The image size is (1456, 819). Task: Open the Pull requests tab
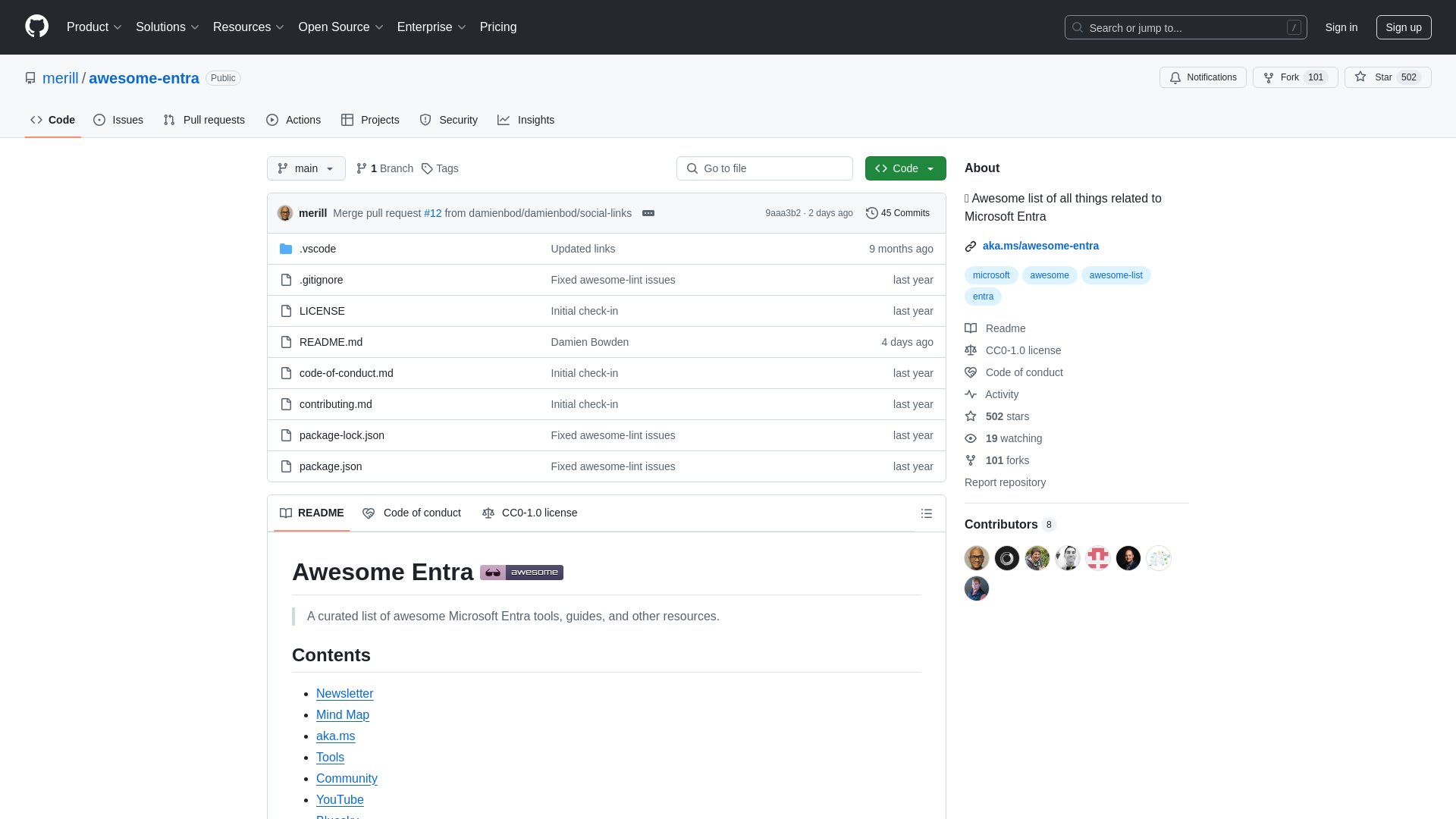pos(204,120)
